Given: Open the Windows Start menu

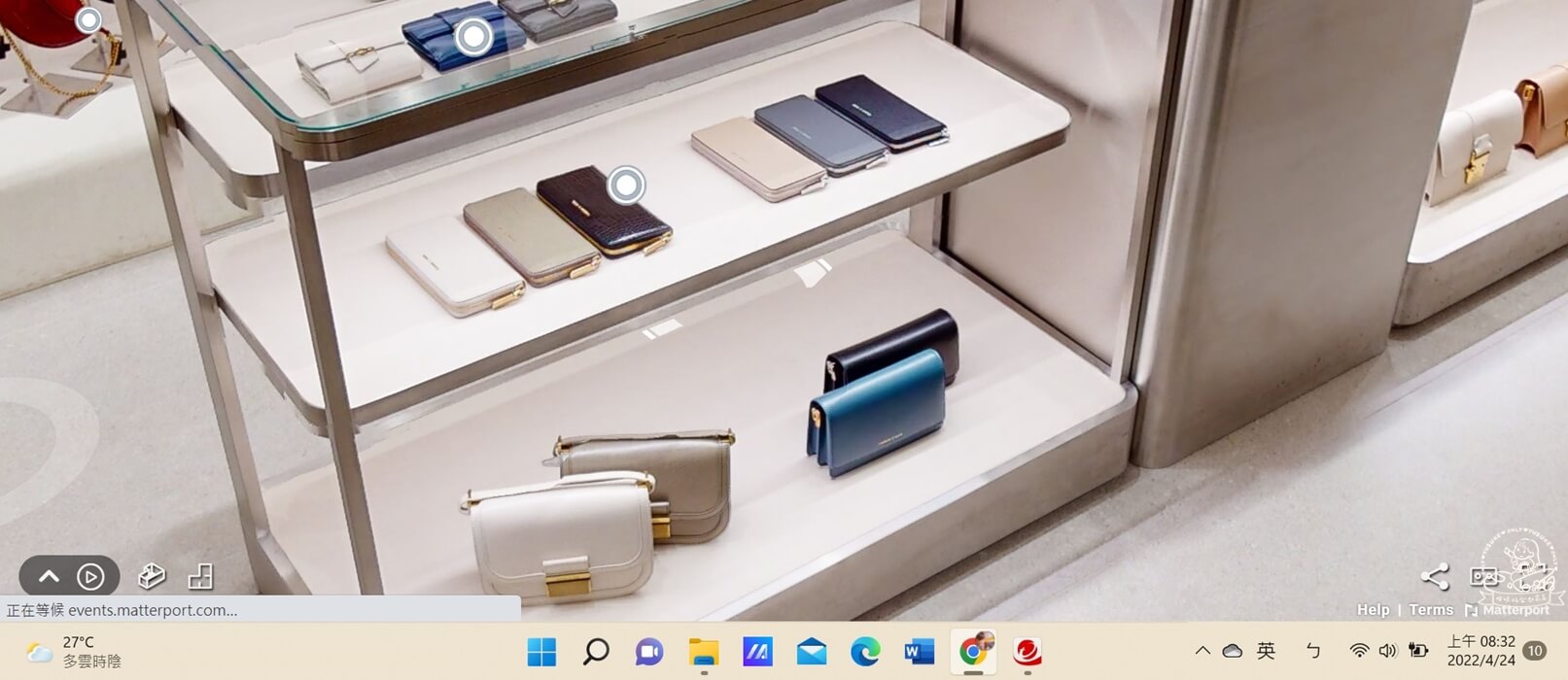Looking at the screenshot, I should click(x=541, y=652).
